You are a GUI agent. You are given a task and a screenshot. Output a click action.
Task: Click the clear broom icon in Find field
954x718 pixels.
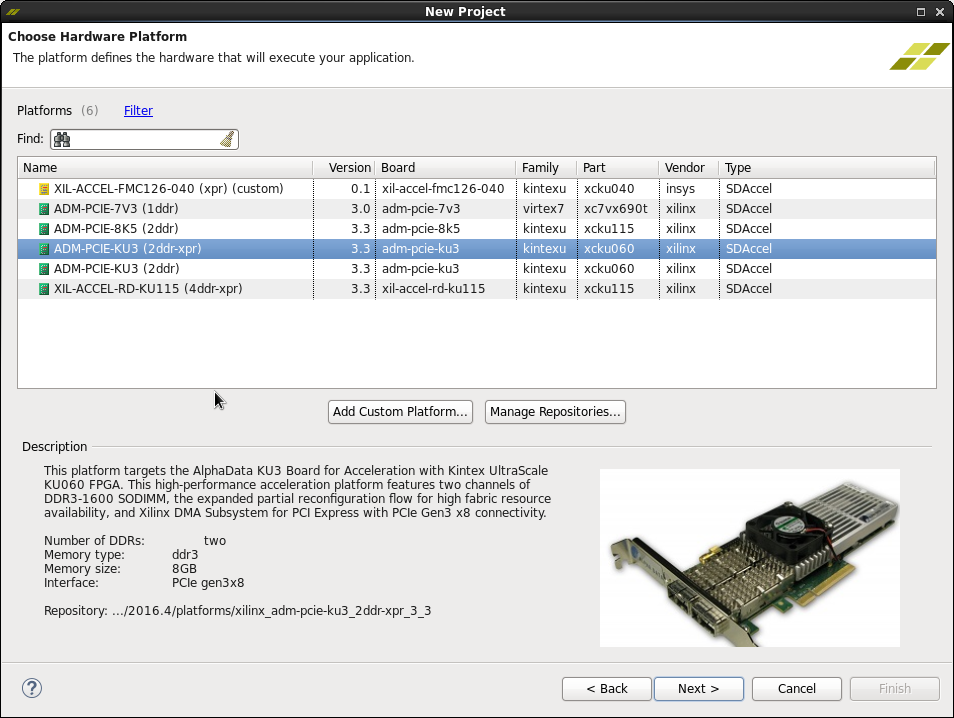point(227,140)
